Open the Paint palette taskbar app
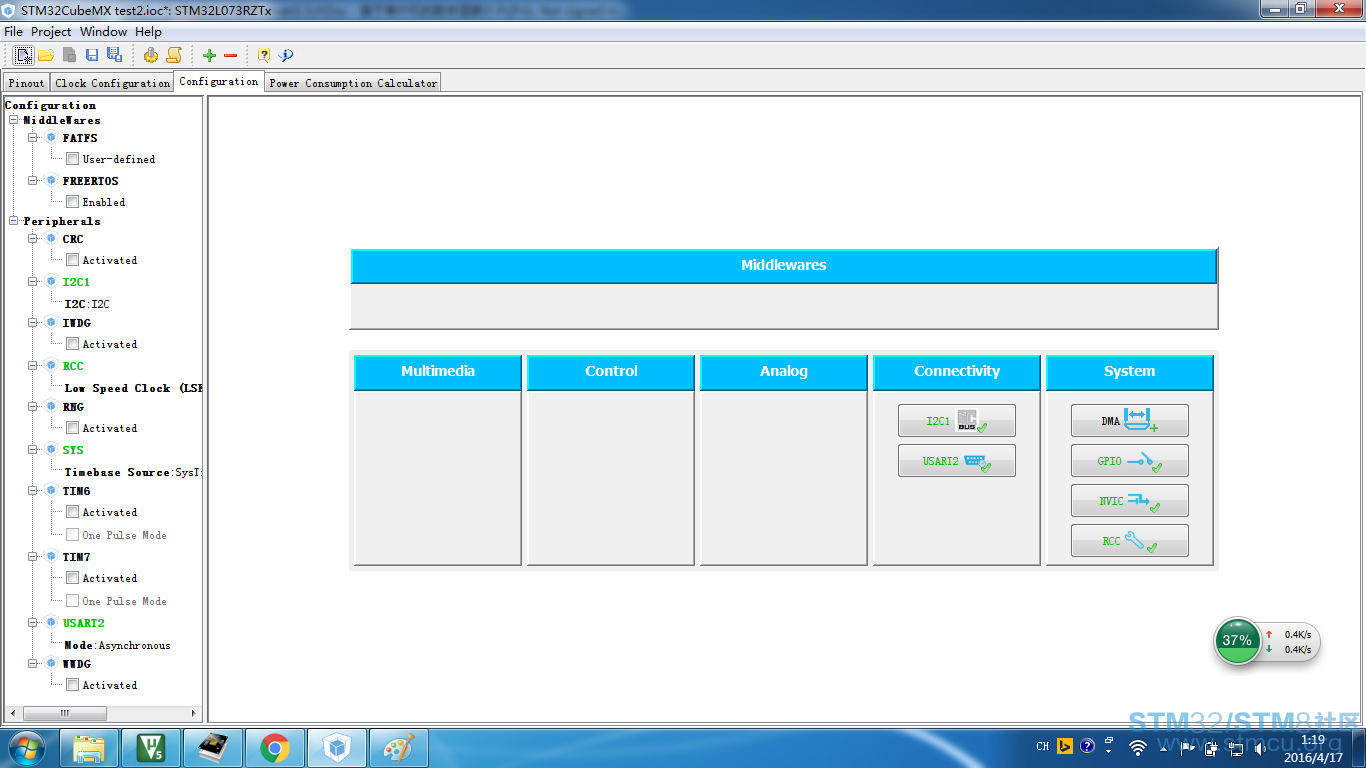Image resolution: width=1366 pixels, height=768 pixels. coord(399,747)
